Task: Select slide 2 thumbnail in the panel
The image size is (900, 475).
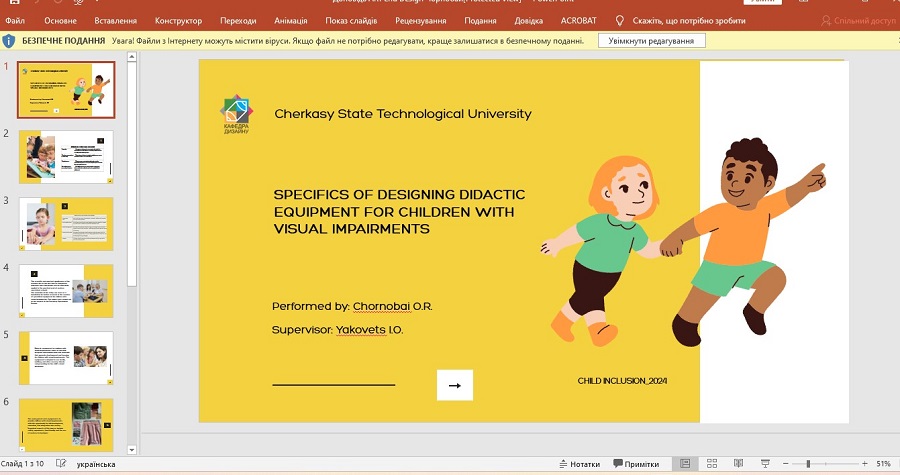Action: coord(66,157)
